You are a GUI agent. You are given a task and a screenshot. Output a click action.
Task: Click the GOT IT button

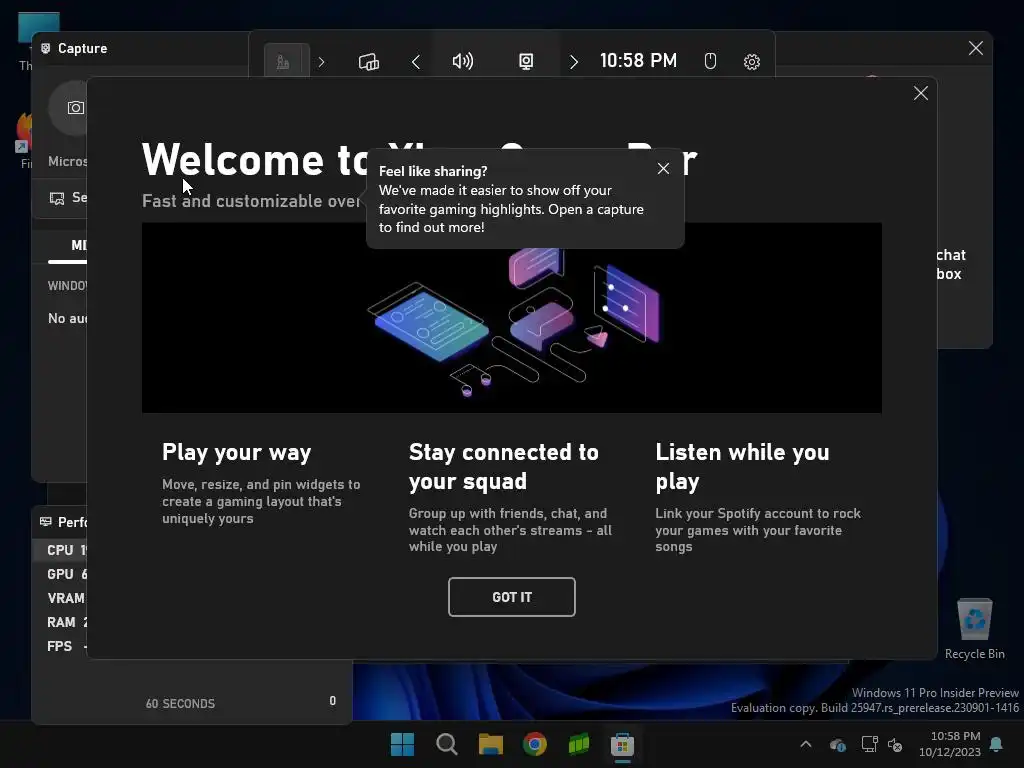click(511, 597)
